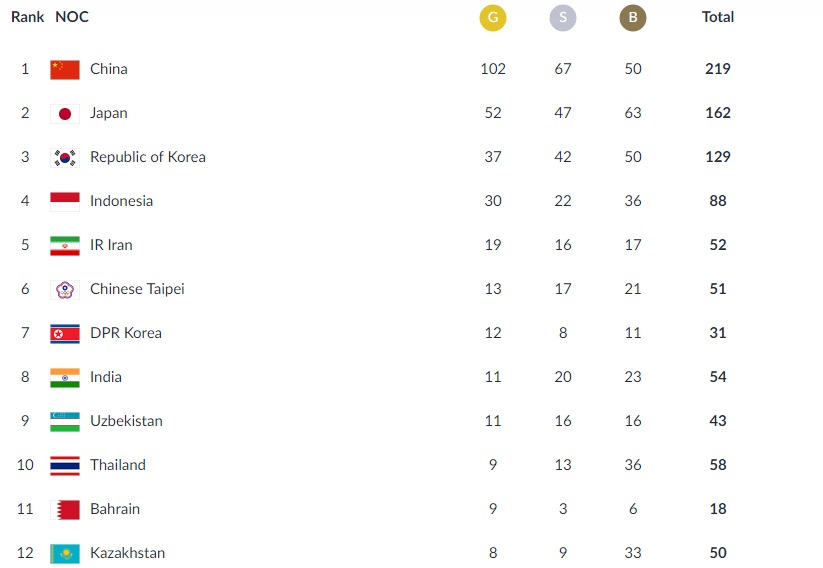Click the Bahrain flag icon
The image size is (823, 568).
(x=65, y=509)
